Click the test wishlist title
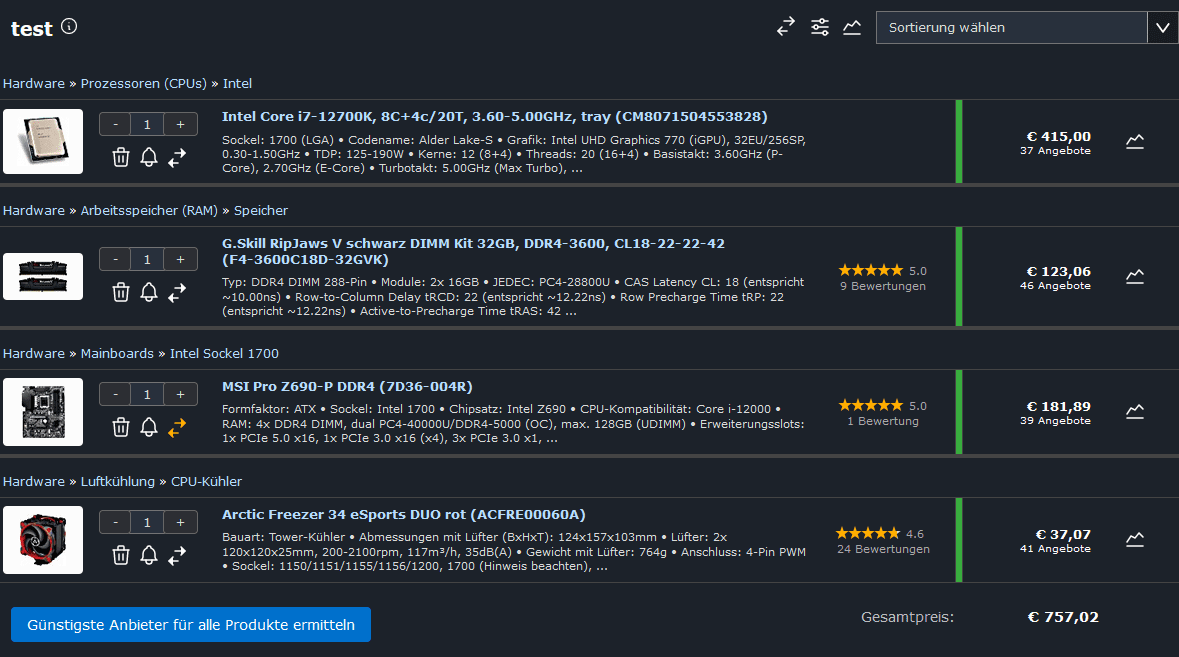 (32, 29)
